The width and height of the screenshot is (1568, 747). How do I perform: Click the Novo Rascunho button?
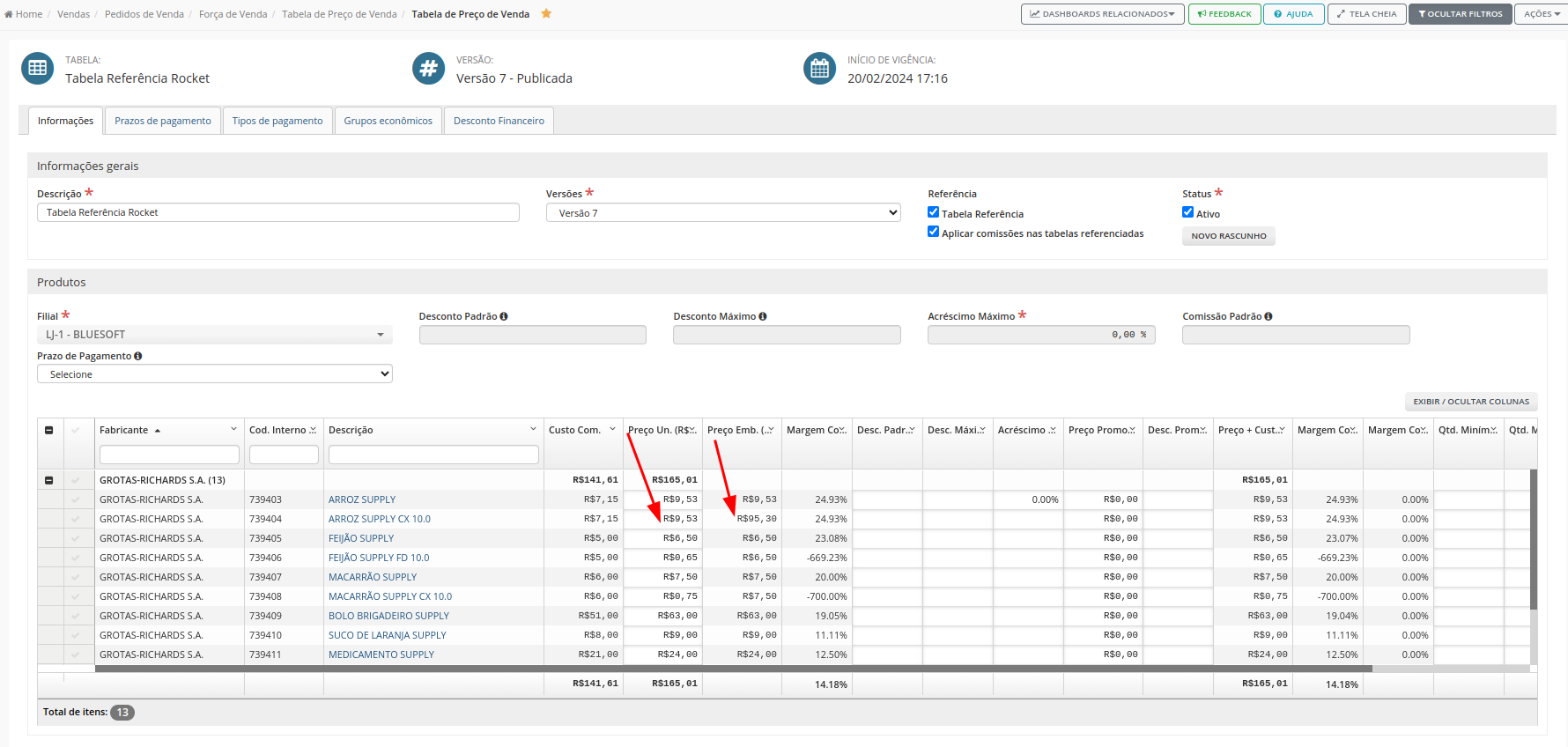tap(1228, 236)
